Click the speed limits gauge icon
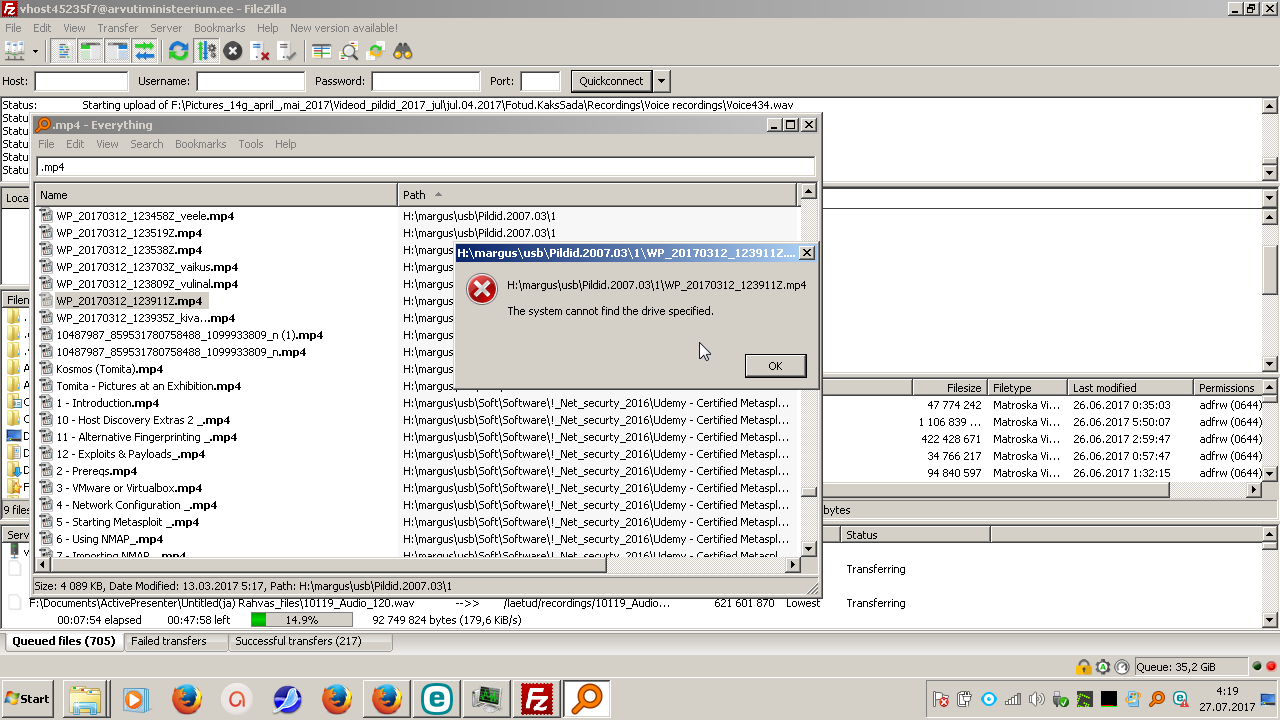Image resolution: width=1280 pixels, height=720 pixels. click(x=1121, y=667)
